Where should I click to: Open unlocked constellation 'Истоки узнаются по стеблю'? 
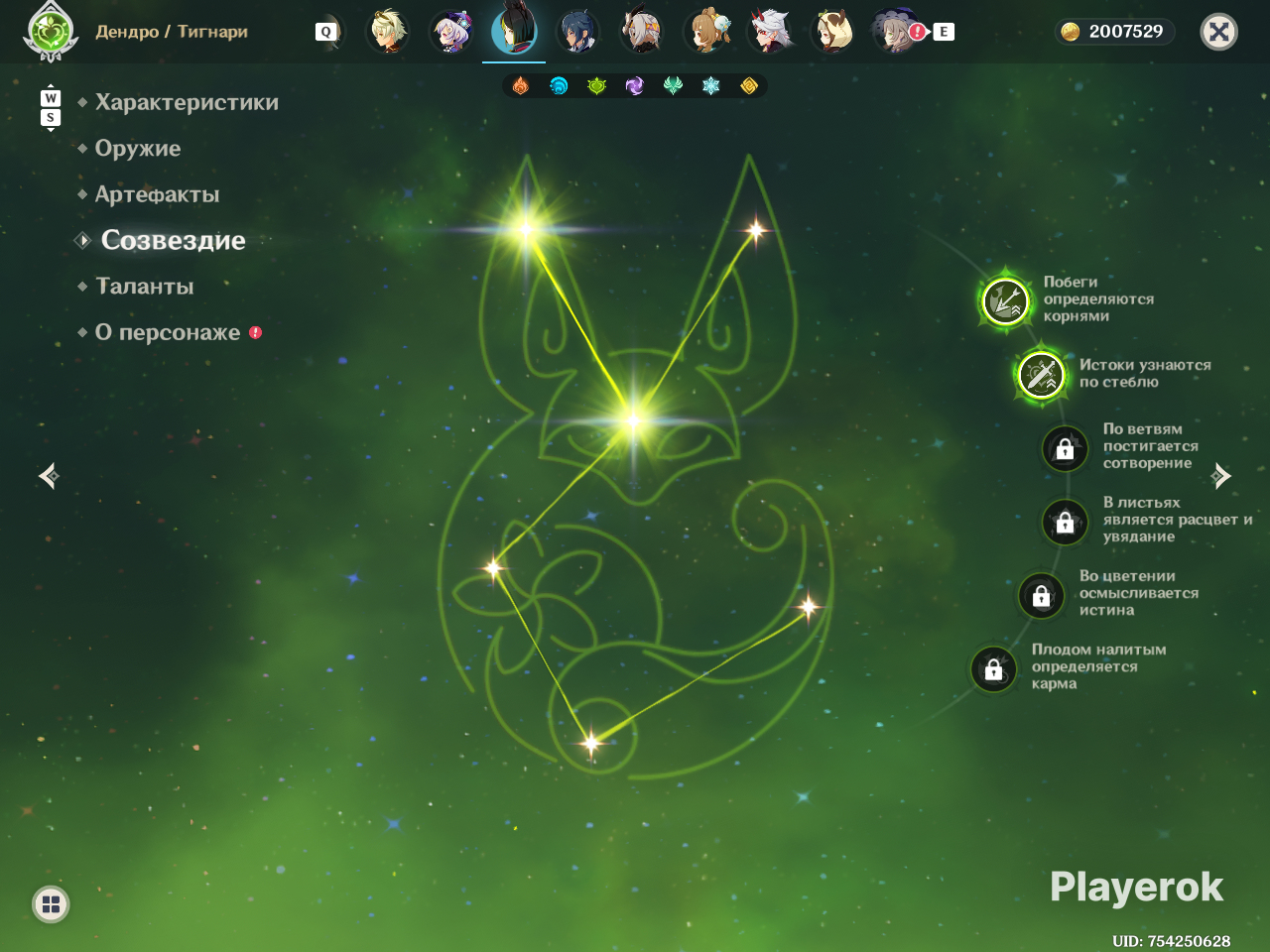coord(1041,375)
